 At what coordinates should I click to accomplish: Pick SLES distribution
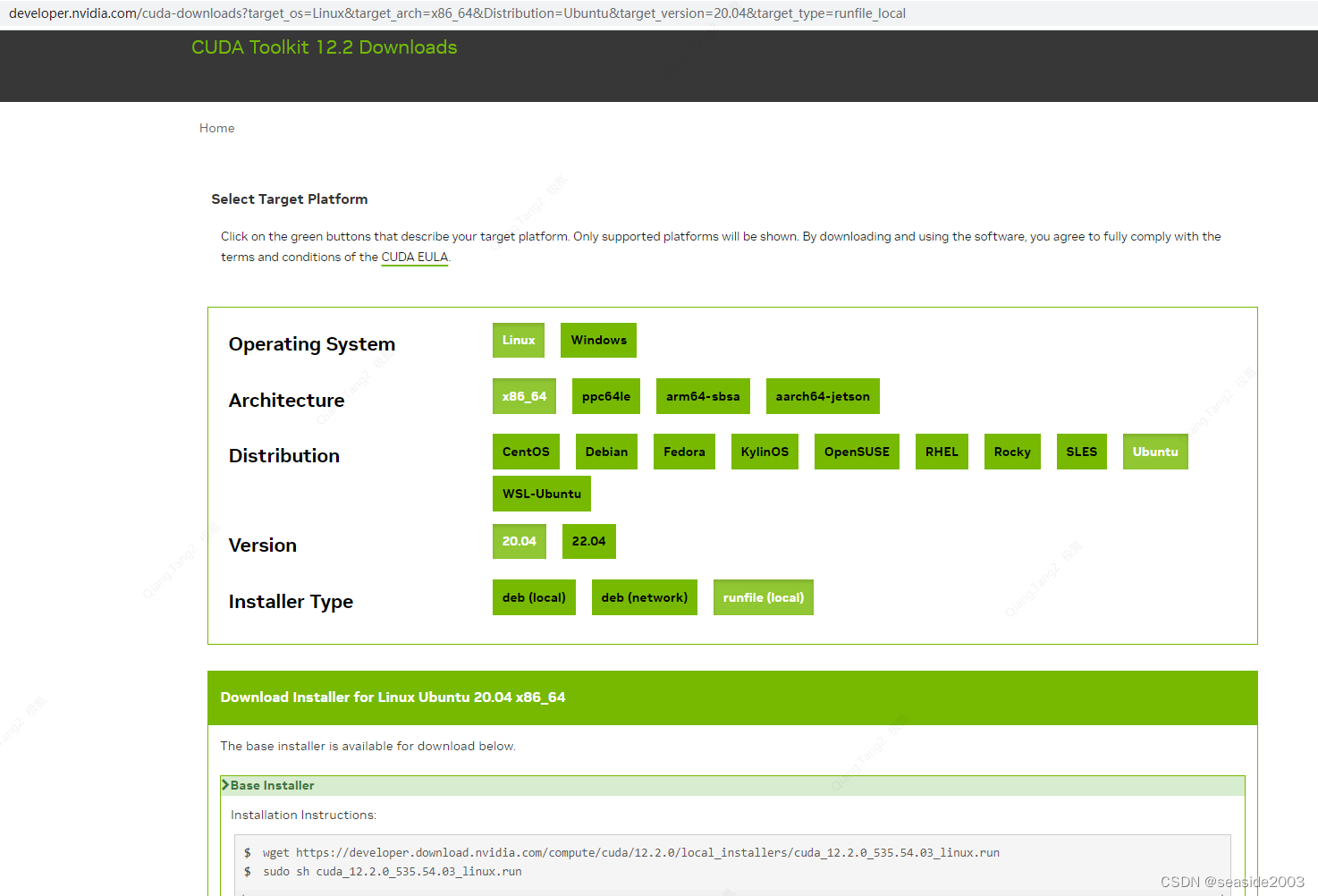(1081, 452)
